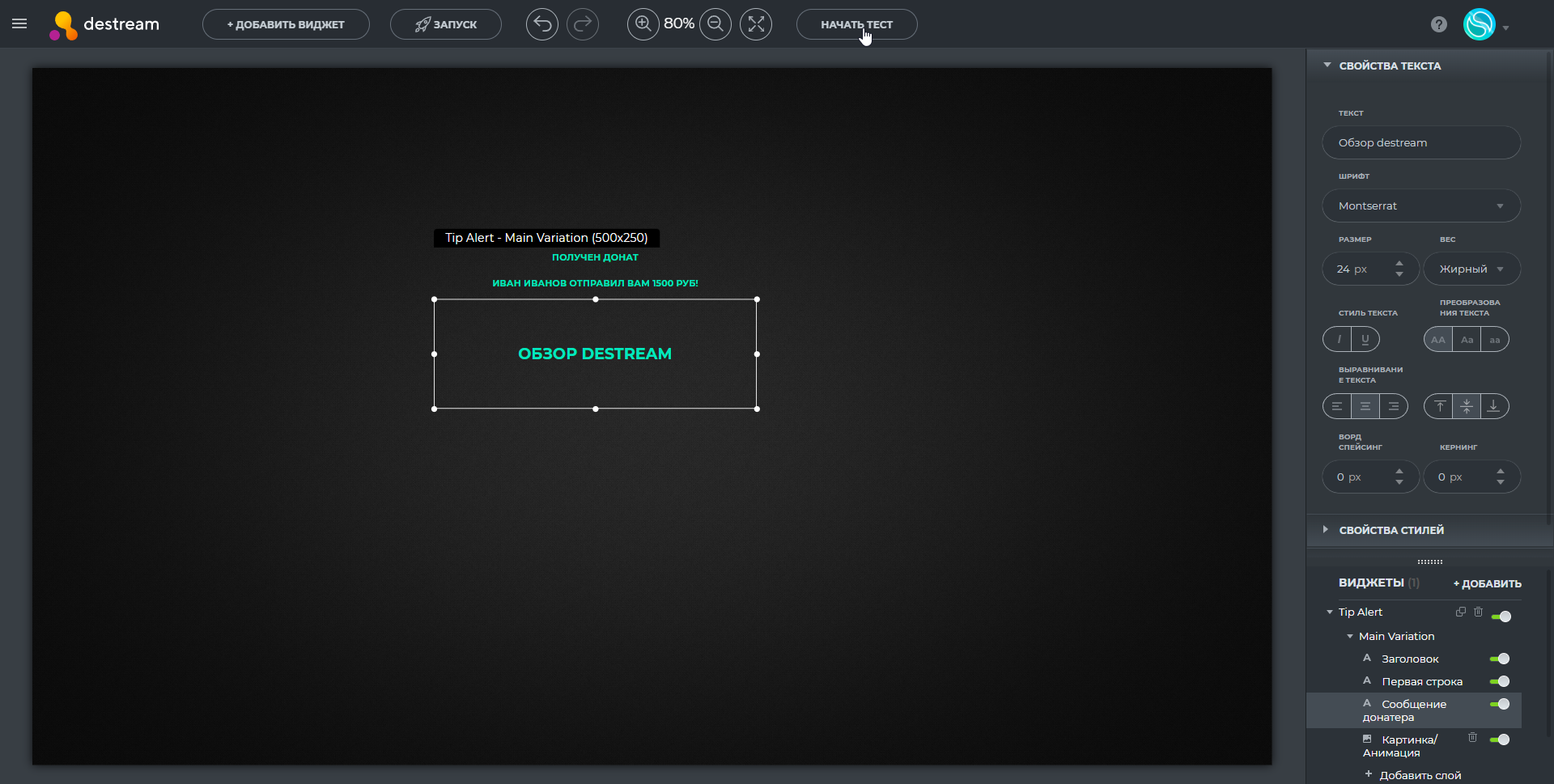The height and width of the screenshot is (784, 1554).
Task: Set text transform to uppercase AA
Action: pyautogui.click(x=1438, y=340)
